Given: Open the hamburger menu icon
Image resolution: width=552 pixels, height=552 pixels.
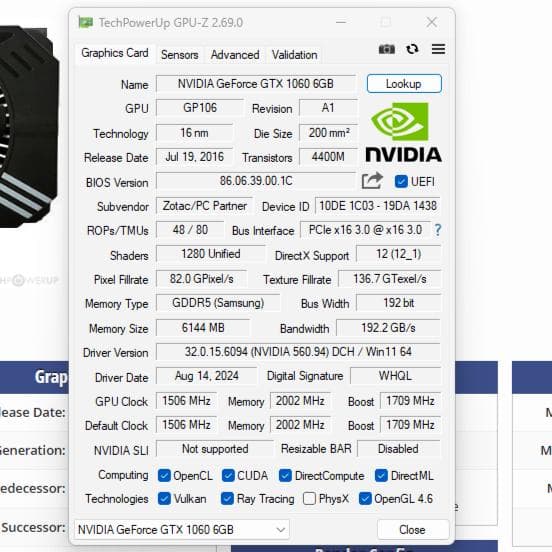Looking at the screenshot, I should 438,49.
